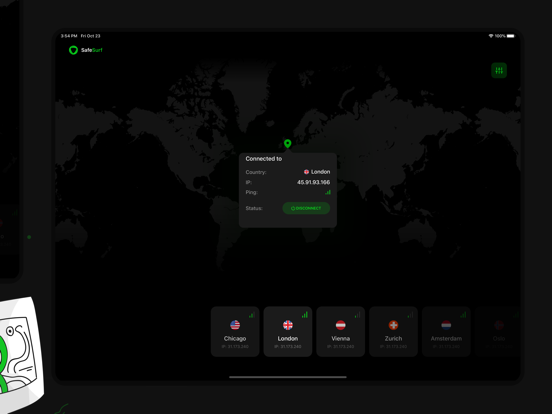The width and height of the screenshot is (552, 414).
Task: Click the green London map pin
Action: pyautogui.click(x=288, y=144)
